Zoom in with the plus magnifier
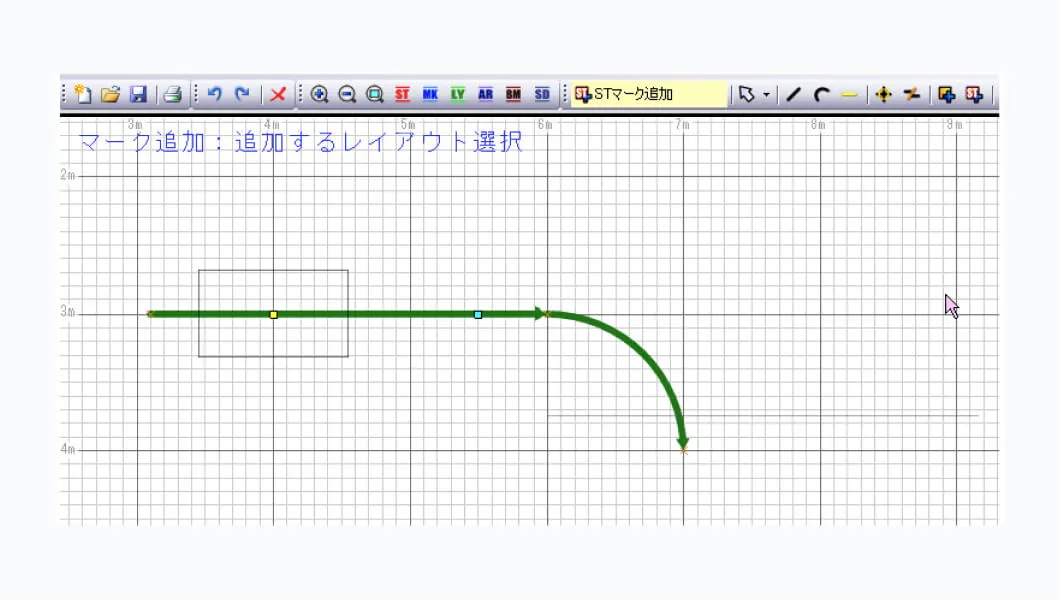 click(x=319, y=95)
